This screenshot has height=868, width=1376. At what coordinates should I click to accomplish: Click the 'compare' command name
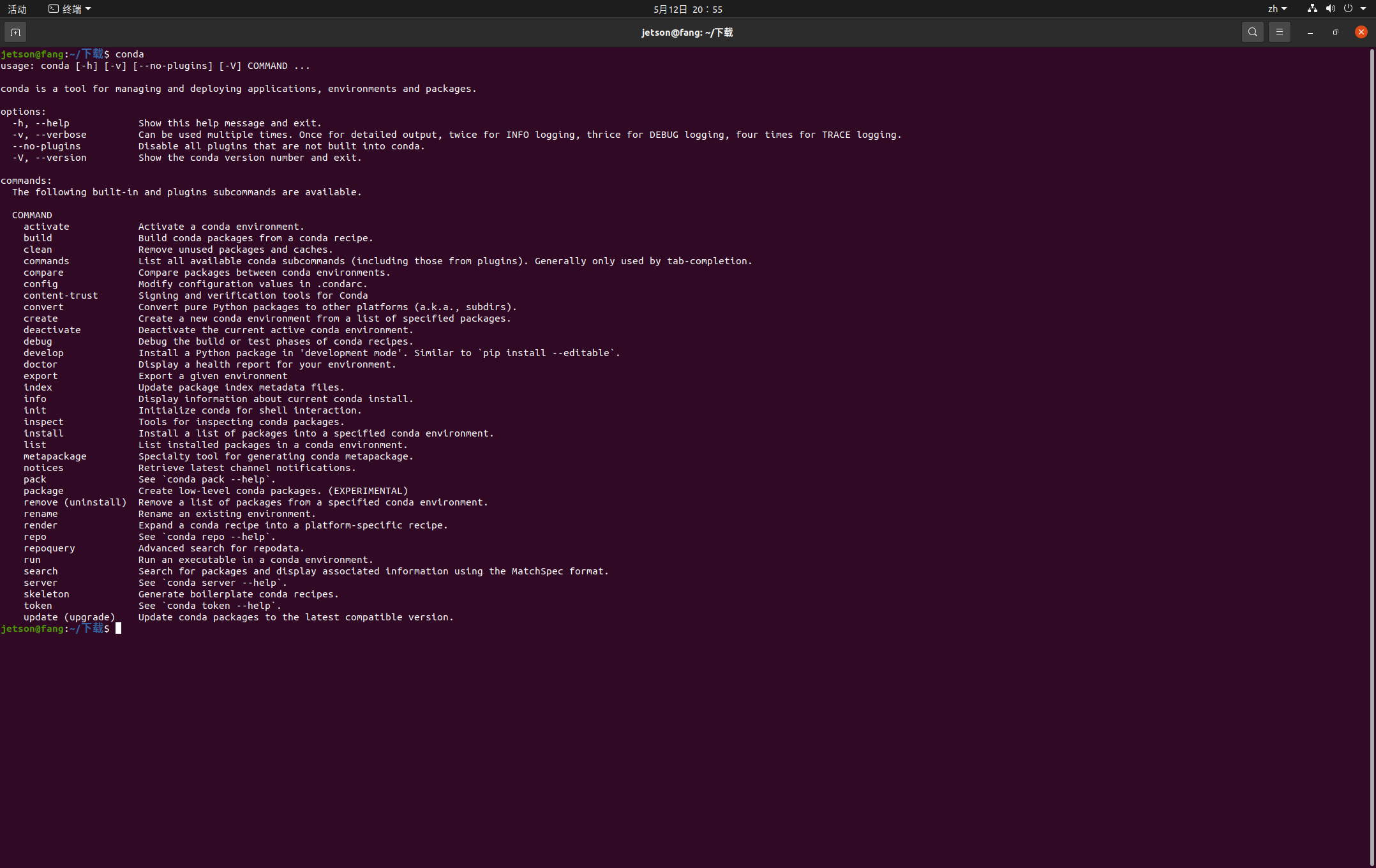click(x=43, y=273)
